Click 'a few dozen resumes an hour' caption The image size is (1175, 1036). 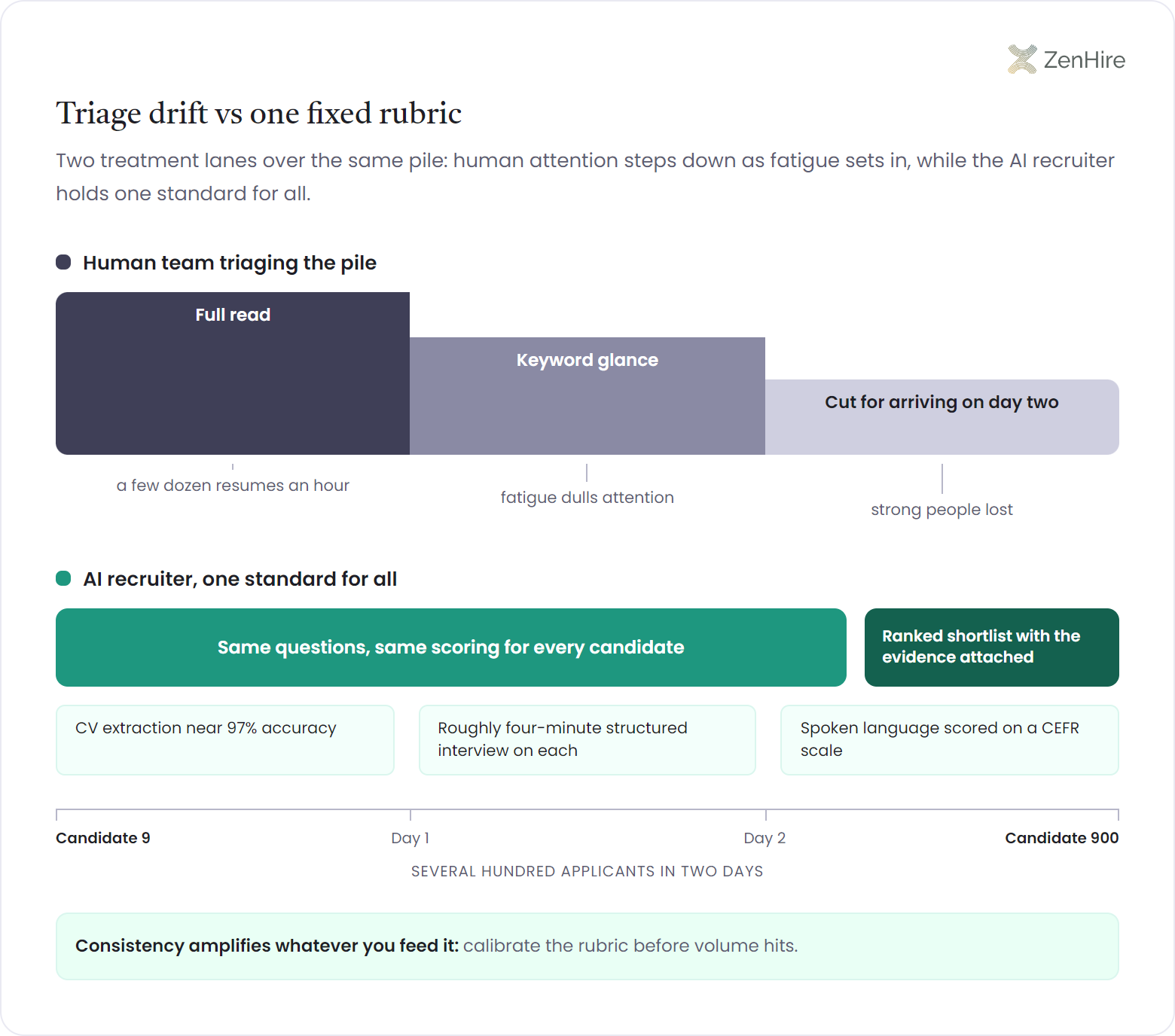(x=233, y=486)
